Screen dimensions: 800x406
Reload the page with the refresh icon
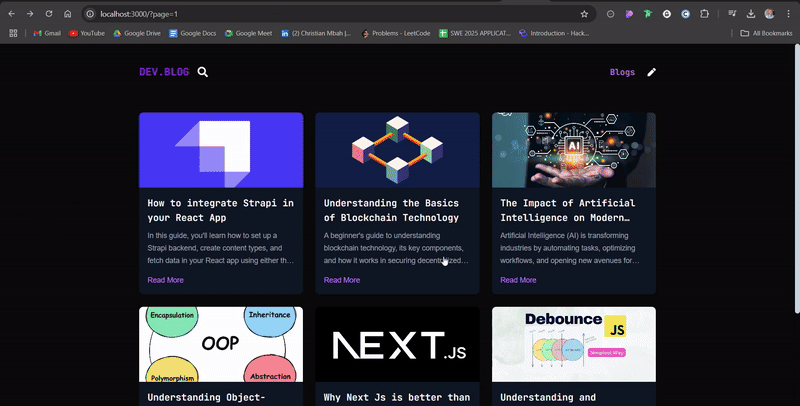click(49, 14)
